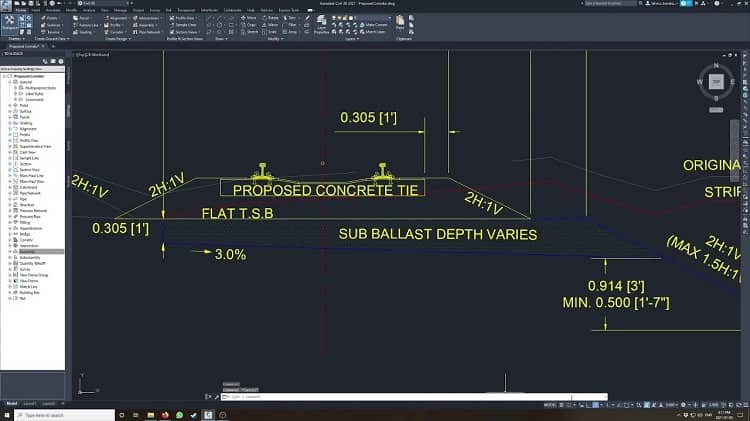
Task: Click the Make Current layer tool
Action: [373, 25]
